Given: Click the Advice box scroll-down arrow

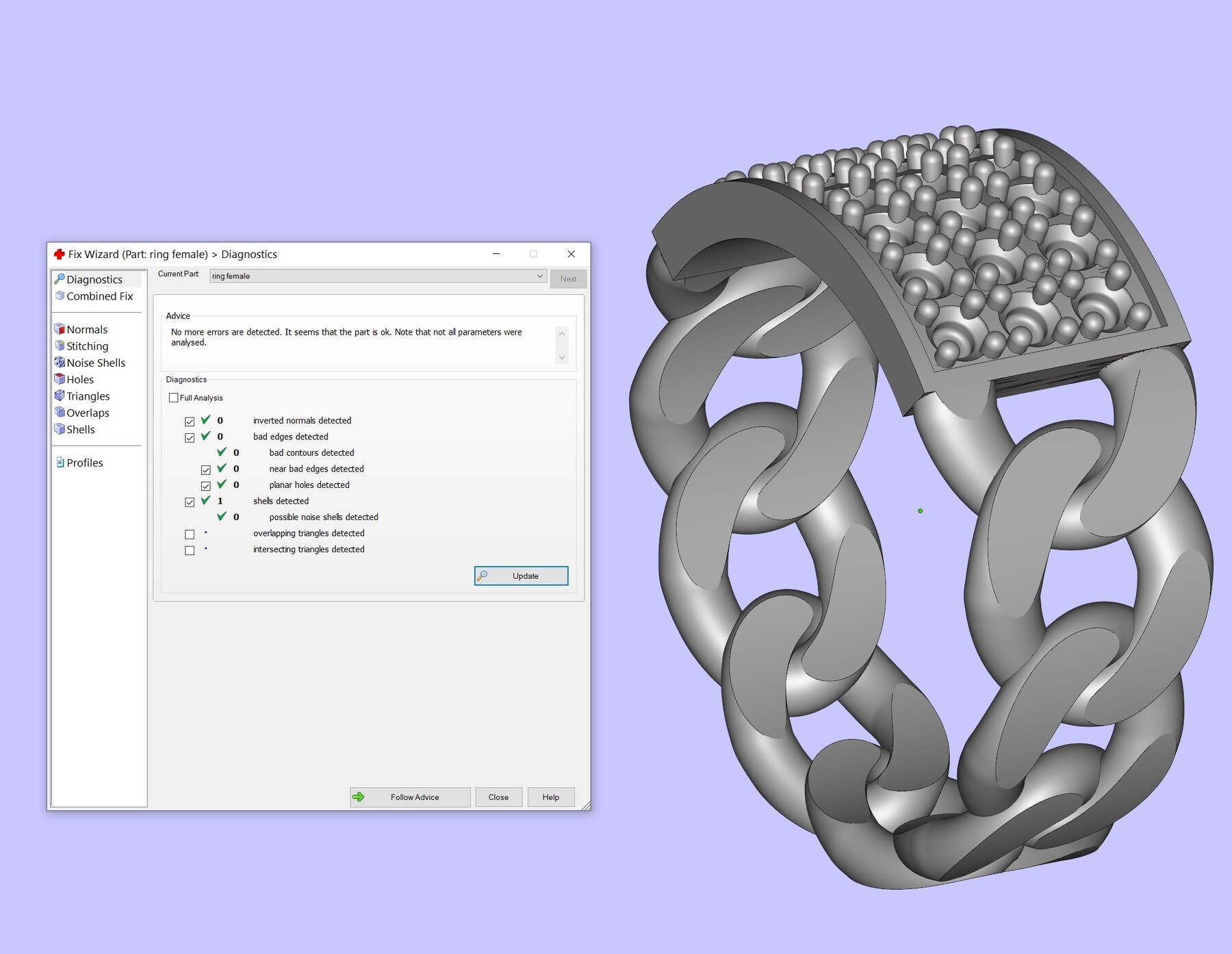Looking at the screenshot, I should click(562, 357).
